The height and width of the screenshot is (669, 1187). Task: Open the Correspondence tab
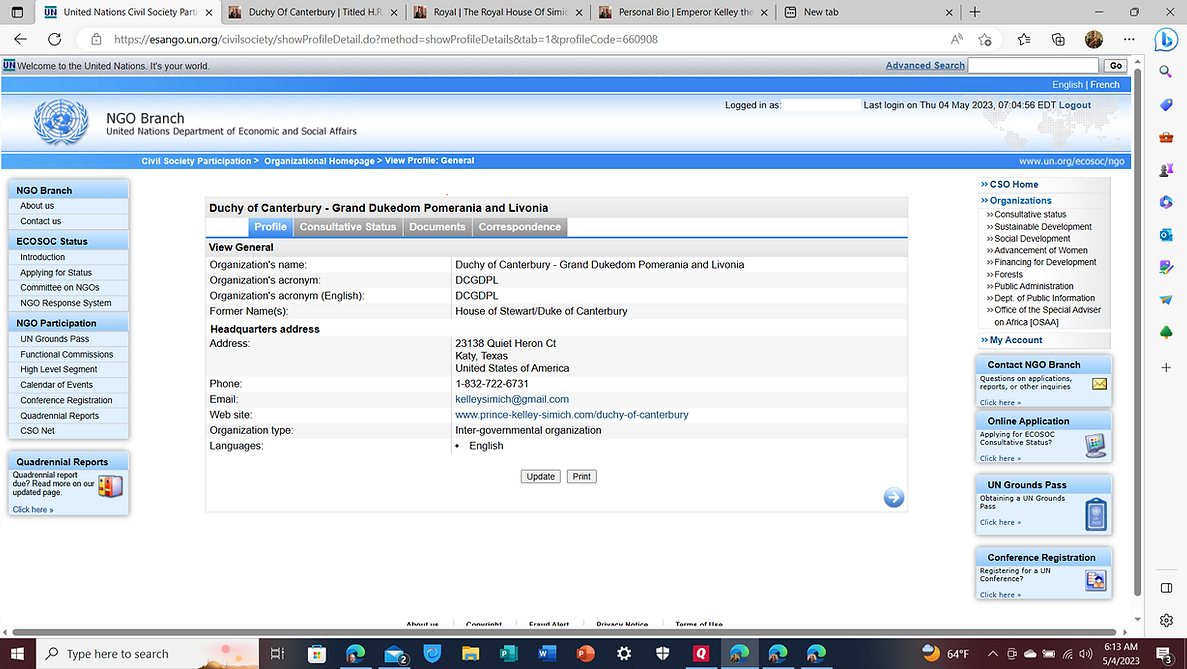[x=519, y=227]
